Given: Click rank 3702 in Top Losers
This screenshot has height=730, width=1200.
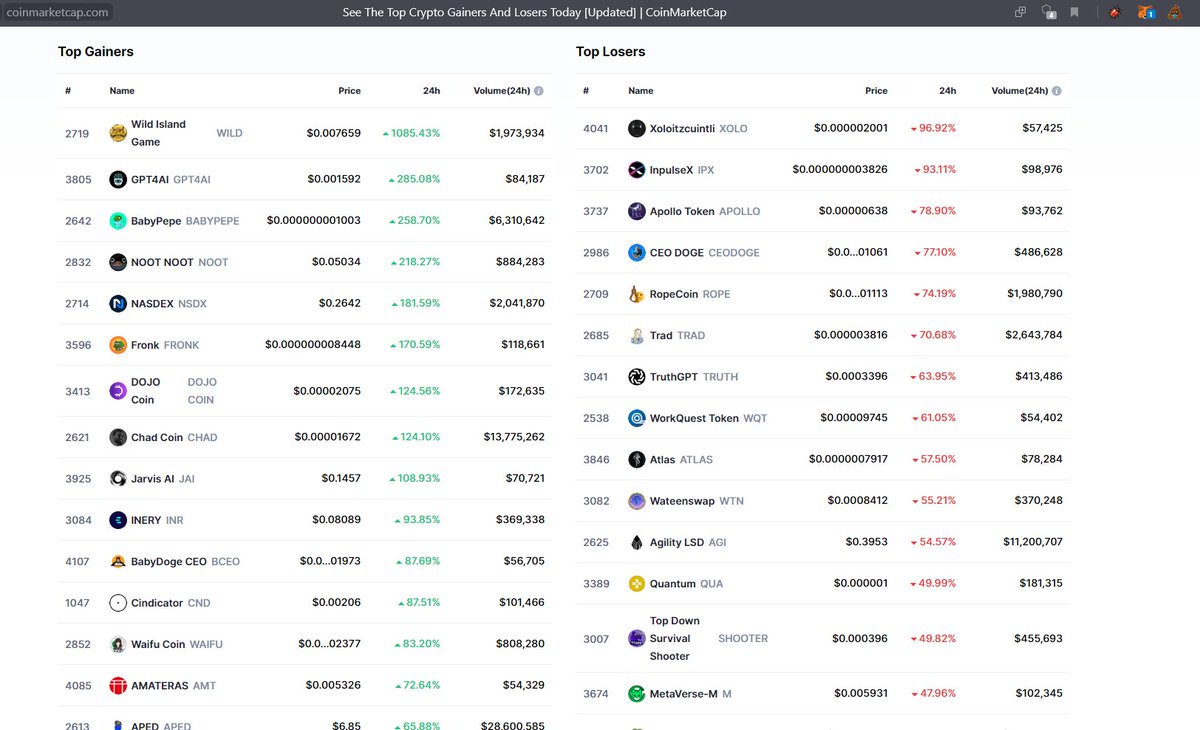Looking at the screenshot, I should [x=596, y=170].
